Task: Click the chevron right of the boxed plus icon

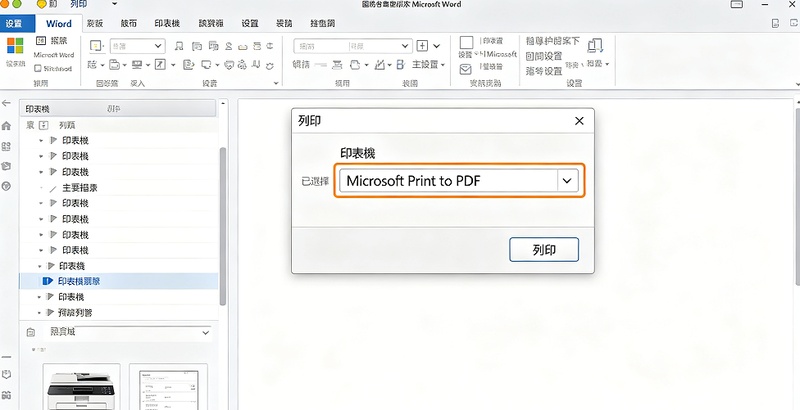Action: click(x=437, y=46)
